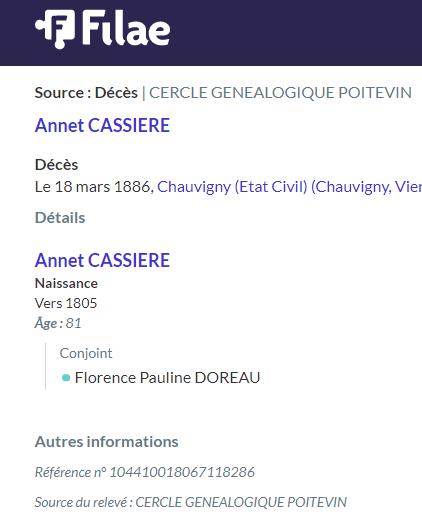Viewport: 422px width, 519px height.
Task: Click the Autres informations section heading
Action: point(107,442)
